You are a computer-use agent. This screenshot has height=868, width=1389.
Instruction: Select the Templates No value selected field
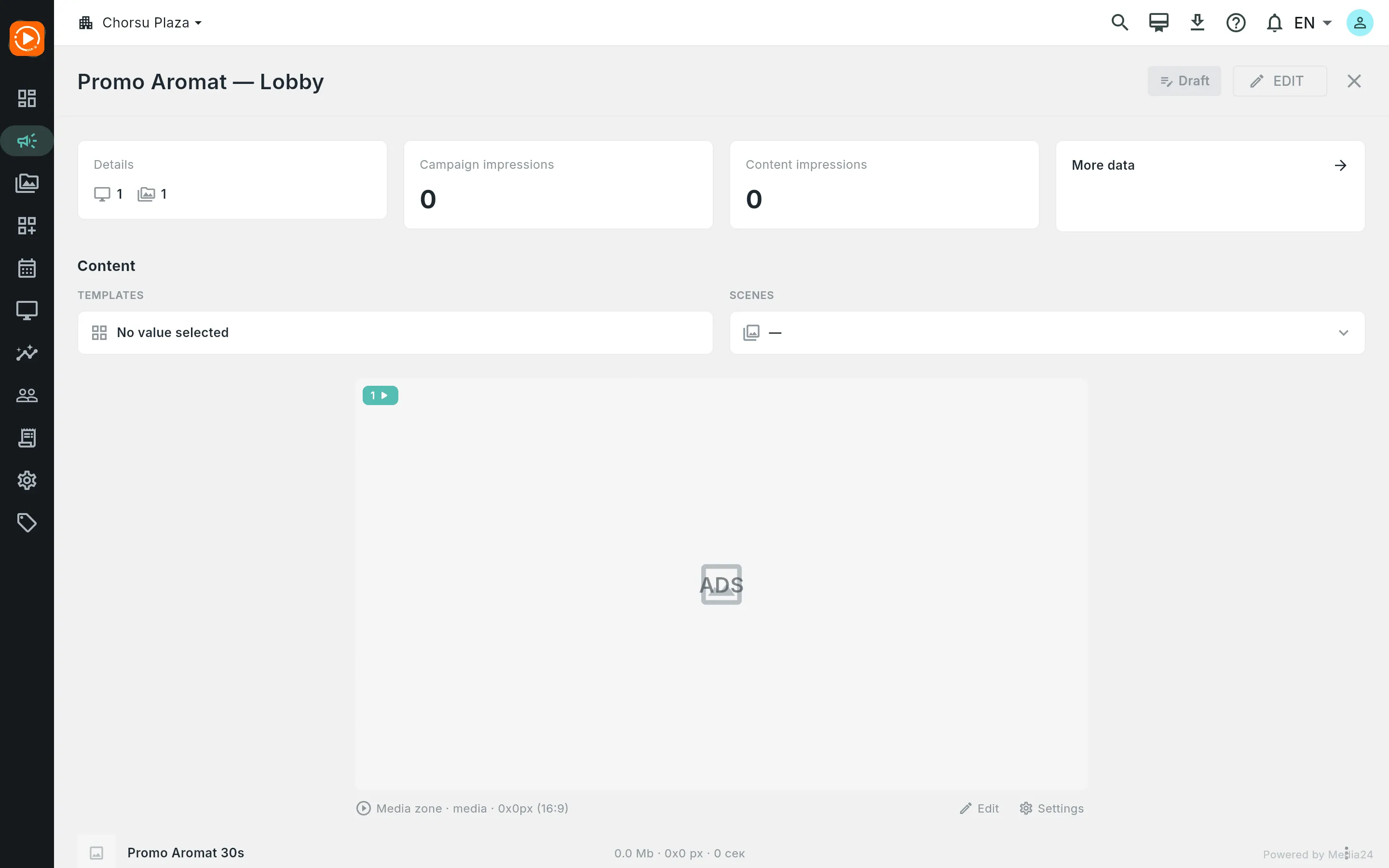(395, 333)
